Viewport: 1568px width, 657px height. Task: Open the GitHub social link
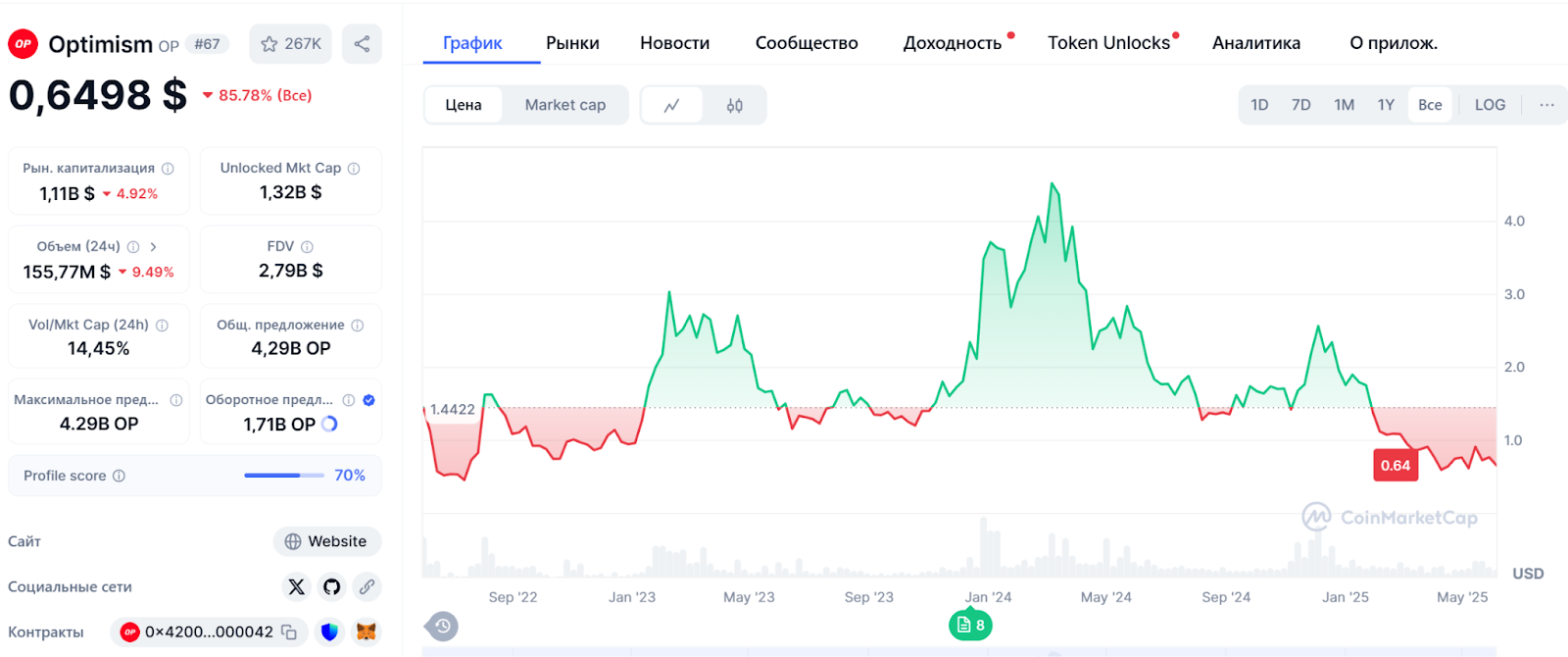pyautogui.click(x=331, y=586)
